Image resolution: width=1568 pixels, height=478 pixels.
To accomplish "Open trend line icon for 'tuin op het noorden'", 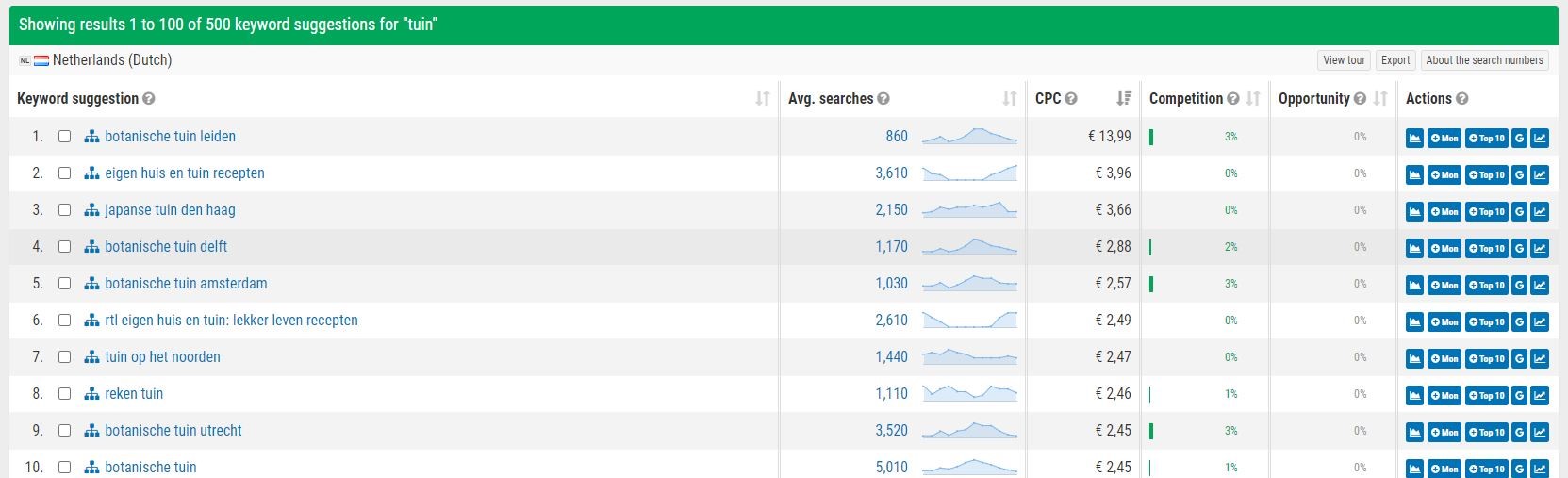I will (x=1540, y=358).
